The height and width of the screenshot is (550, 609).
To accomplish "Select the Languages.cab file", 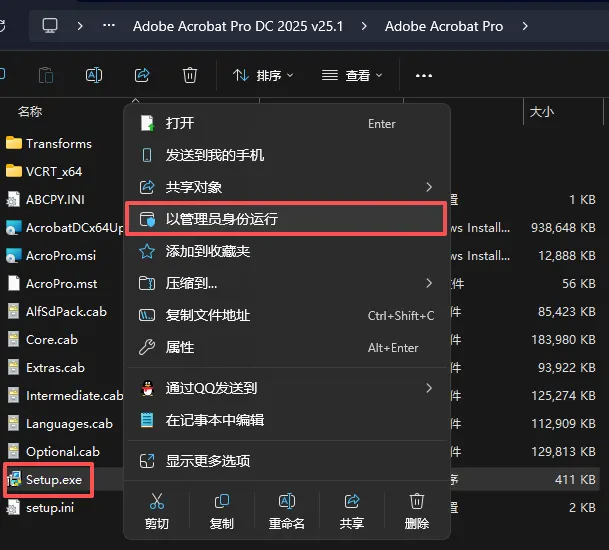I will (x=60, y=423).
